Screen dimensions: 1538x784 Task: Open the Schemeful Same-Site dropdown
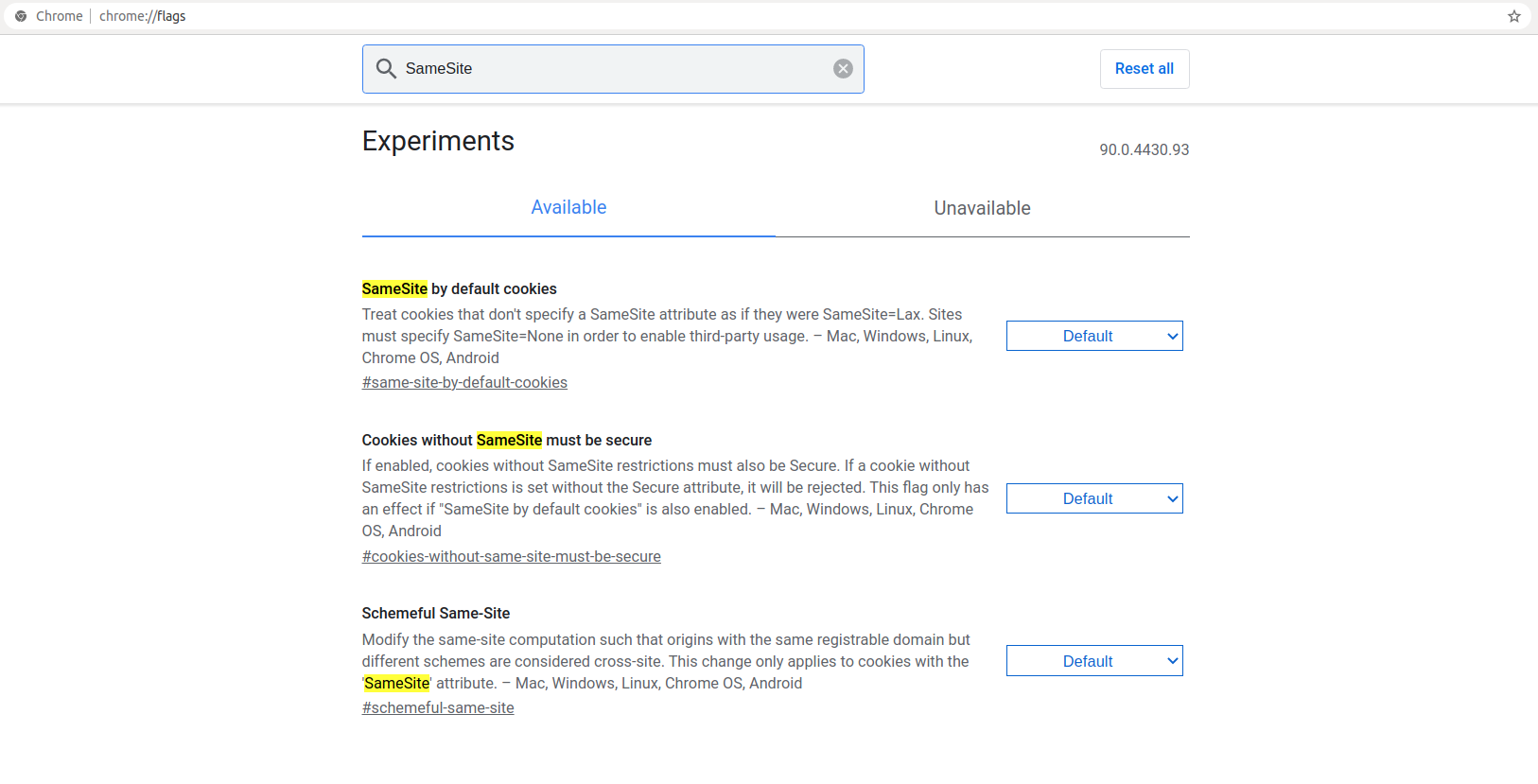tap(1094, 661)
